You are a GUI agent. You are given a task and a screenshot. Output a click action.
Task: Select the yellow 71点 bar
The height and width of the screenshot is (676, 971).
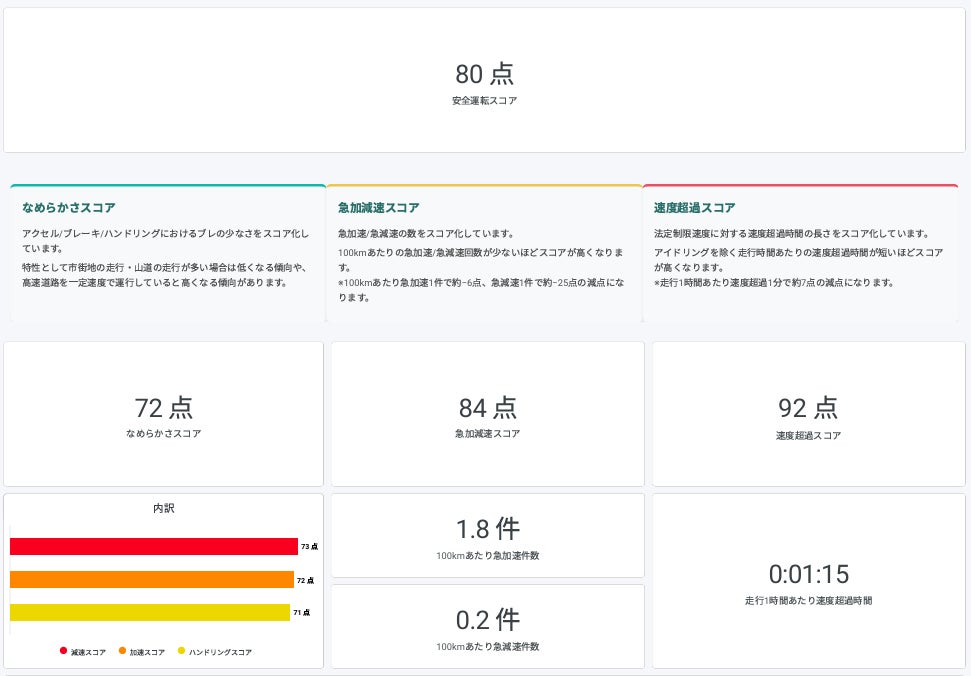(150, 612)
